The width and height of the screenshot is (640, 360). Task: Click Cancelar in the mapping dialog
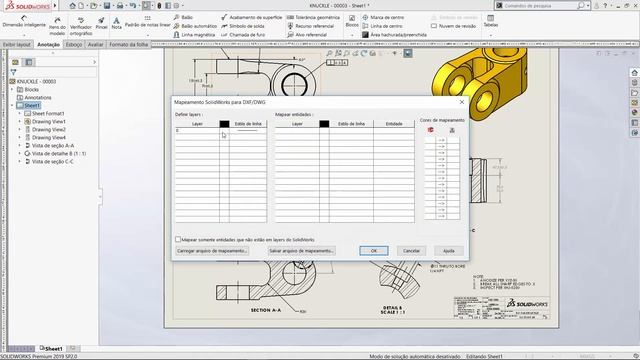(411, 251)
